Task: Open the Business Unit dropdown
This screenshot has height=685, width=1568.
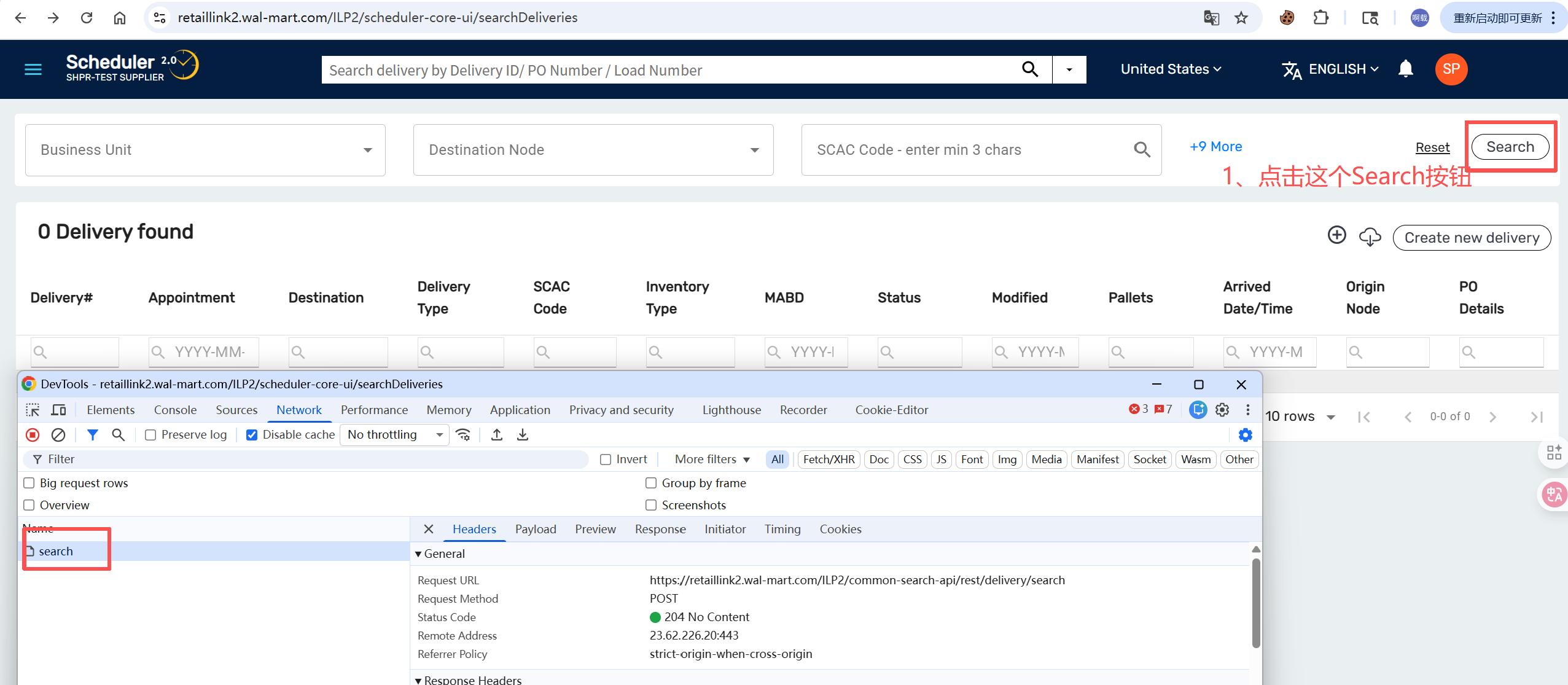Action: pos(205,150)
